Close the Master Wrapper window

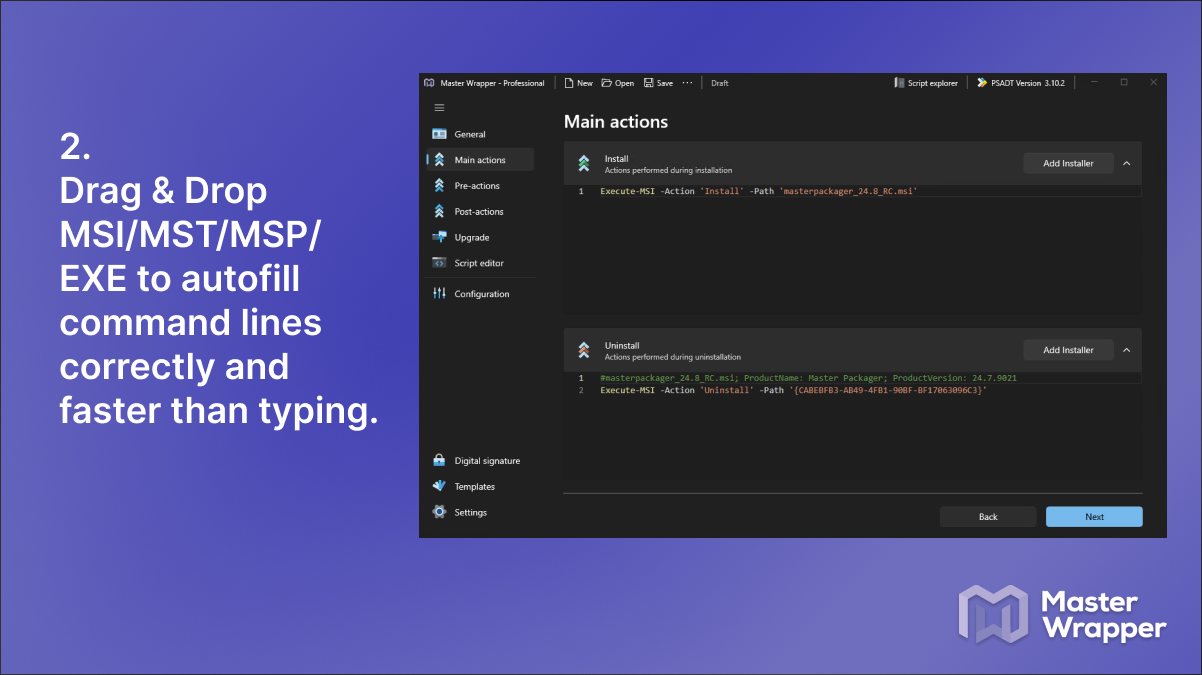[1153, 83]
